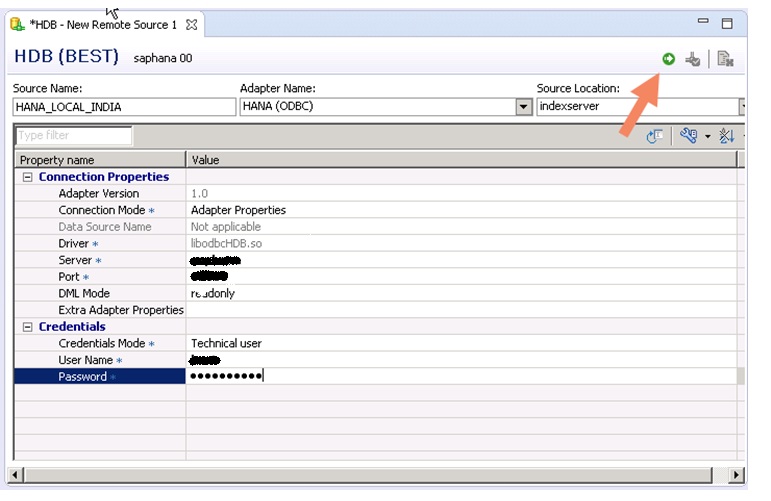Close the New Remote Source 1 tab
Viewport: 771px width, 501px height.
192,25
